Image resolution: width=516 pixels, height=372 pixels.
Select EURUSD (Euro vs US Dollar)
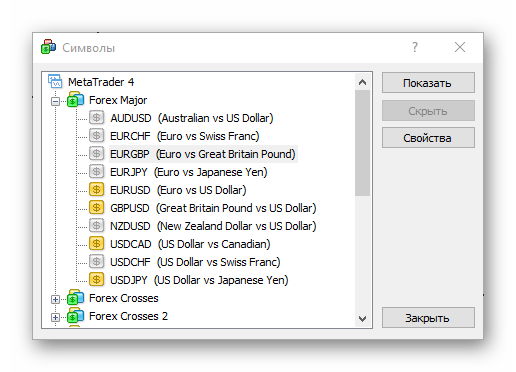pos(178,190)
